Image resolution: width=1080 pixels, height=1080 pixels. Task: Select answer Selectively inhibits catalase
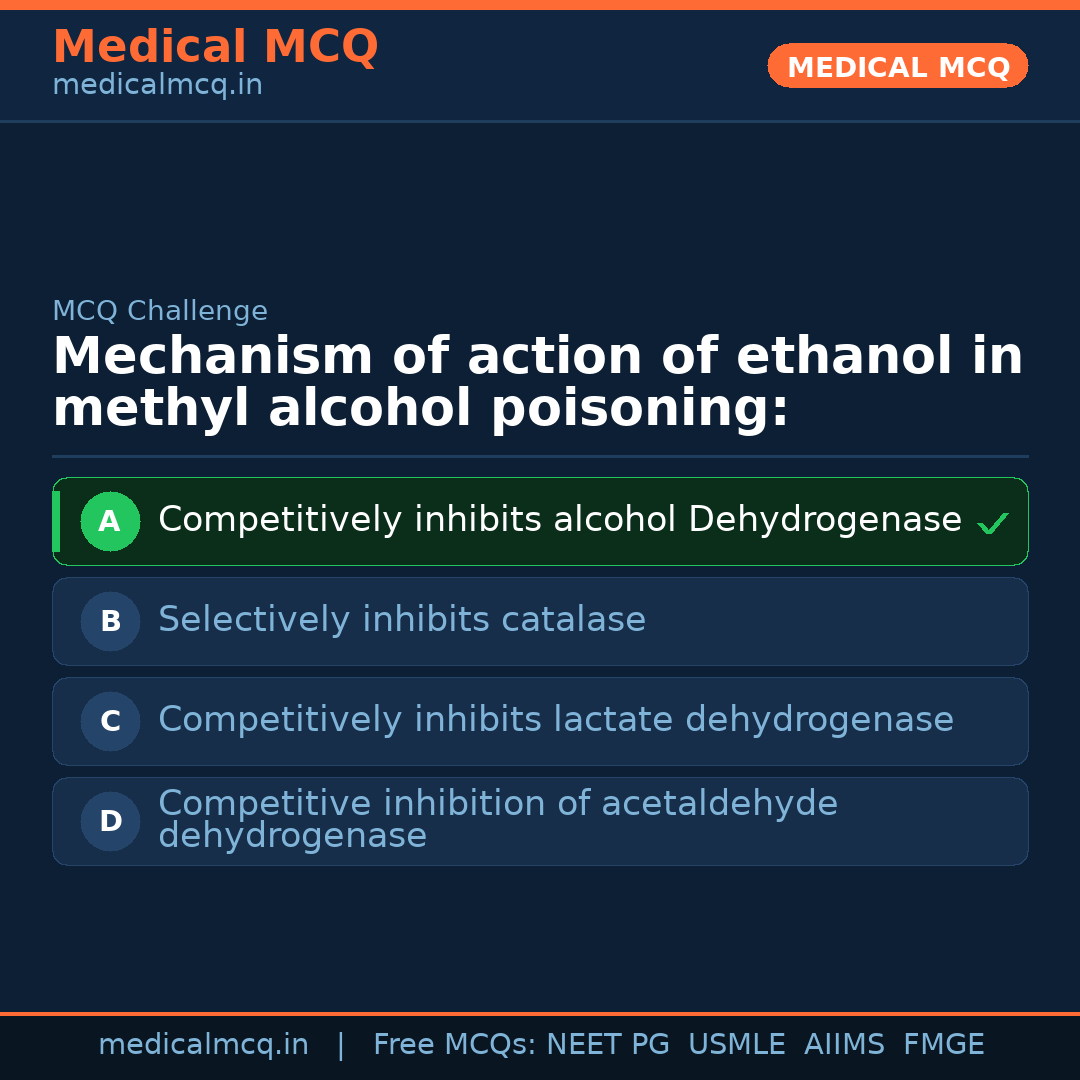tap(401, 620)
